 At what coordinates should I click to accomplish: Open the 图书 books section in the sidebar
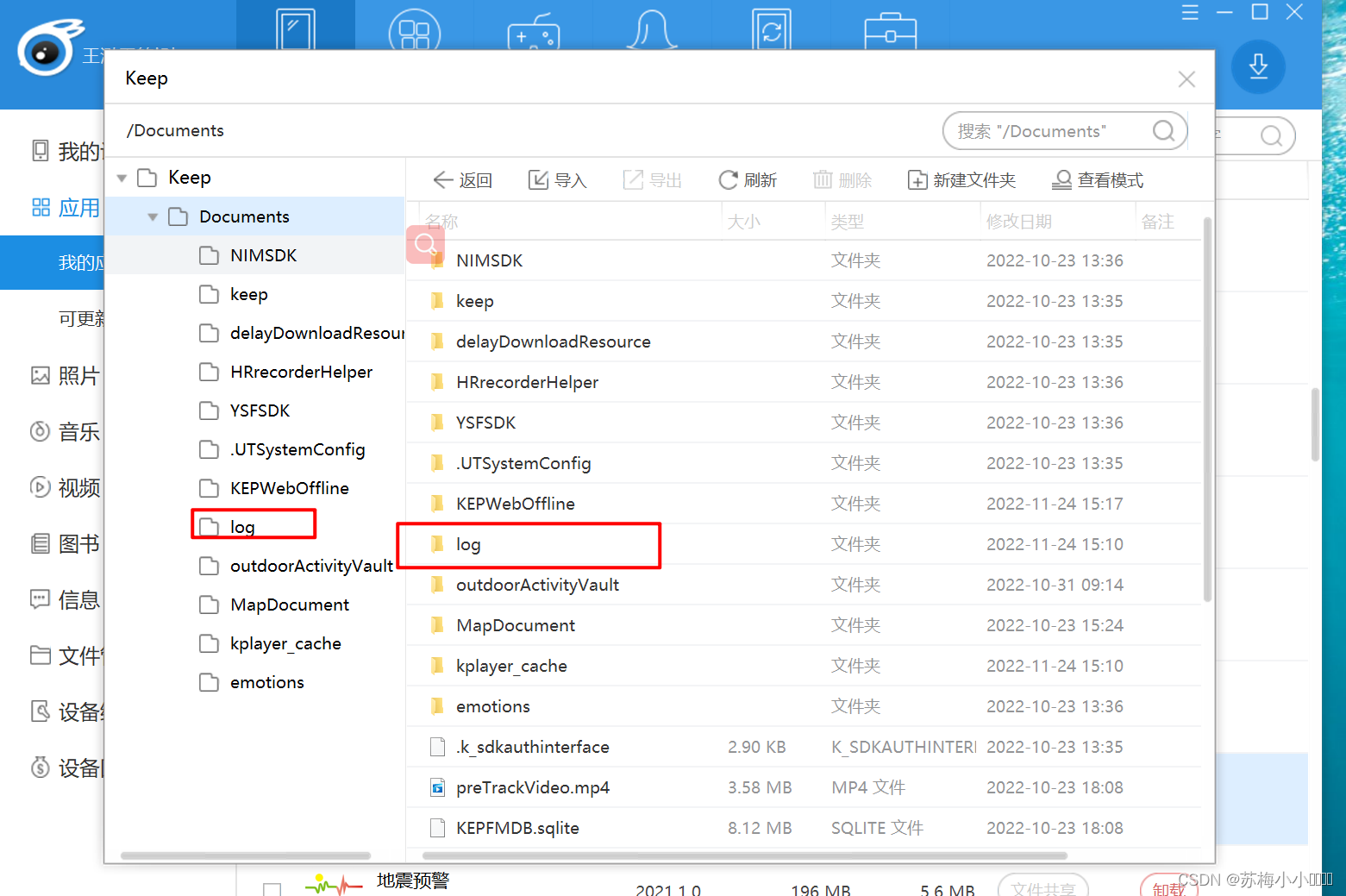point(66,544)
